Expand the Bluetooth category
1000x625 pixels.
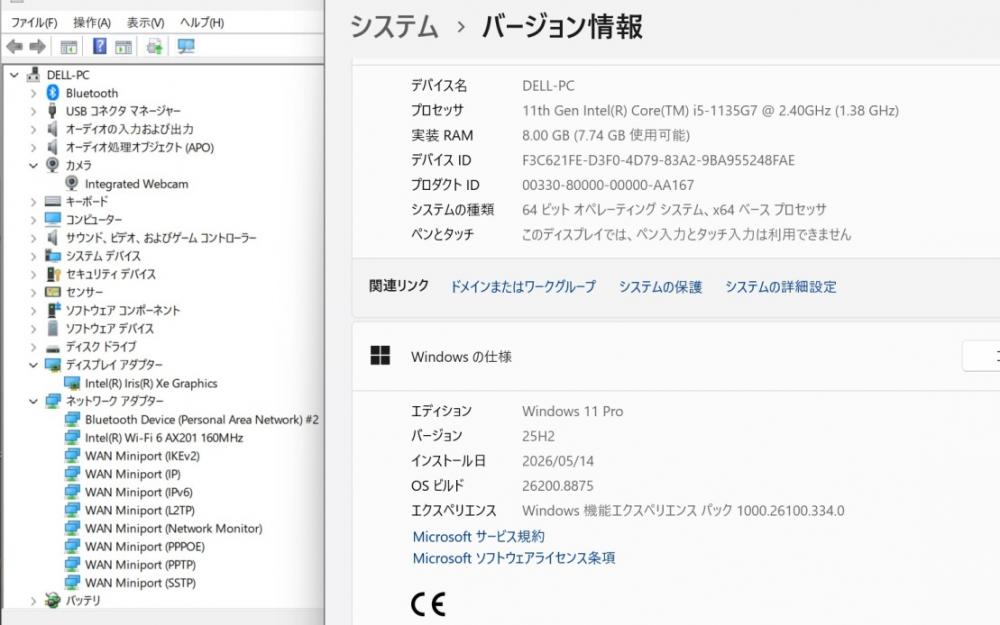click(x=33, y=94)
